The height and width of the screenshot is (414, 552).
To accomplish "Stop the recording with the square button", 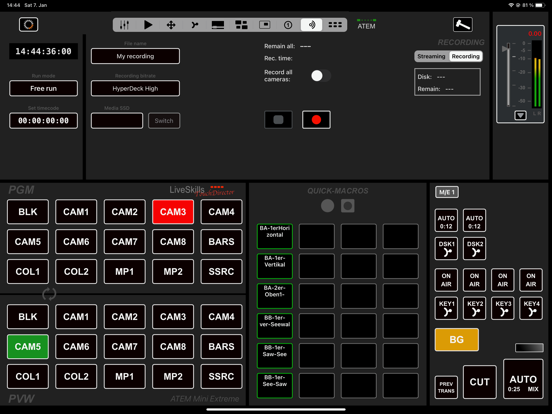I will (278, 120).
